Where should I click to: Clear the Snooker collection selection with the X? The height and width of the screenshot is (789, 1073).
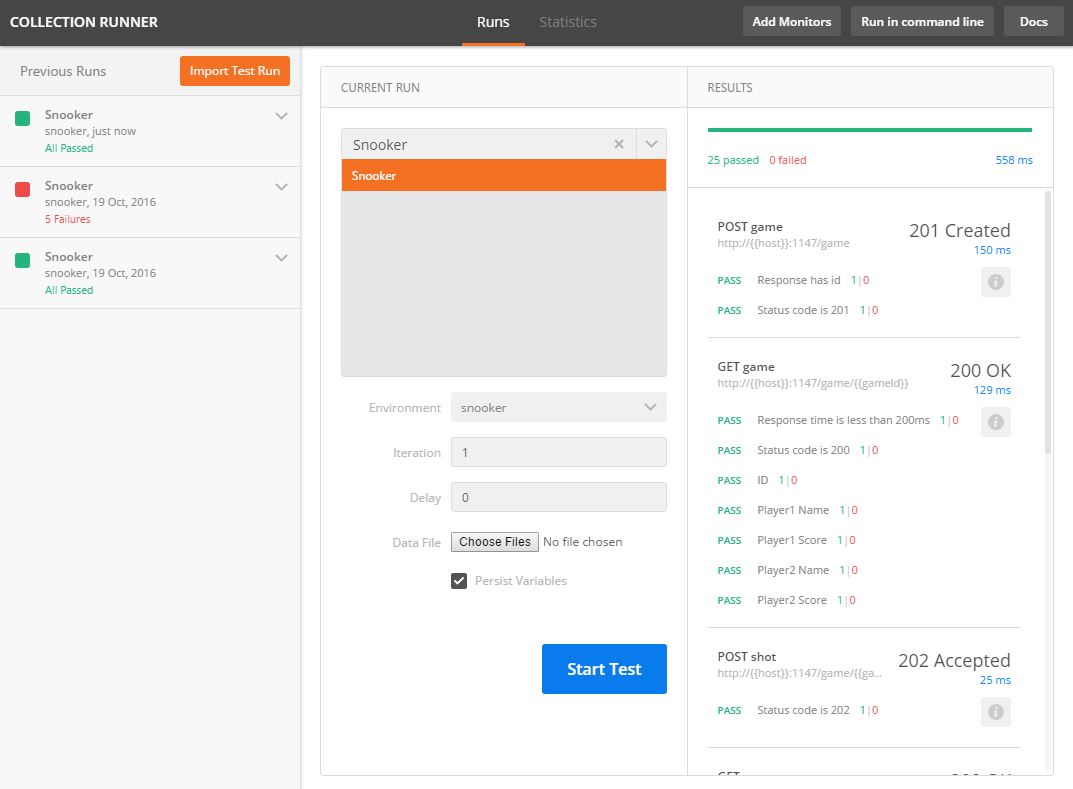[619, 144]
